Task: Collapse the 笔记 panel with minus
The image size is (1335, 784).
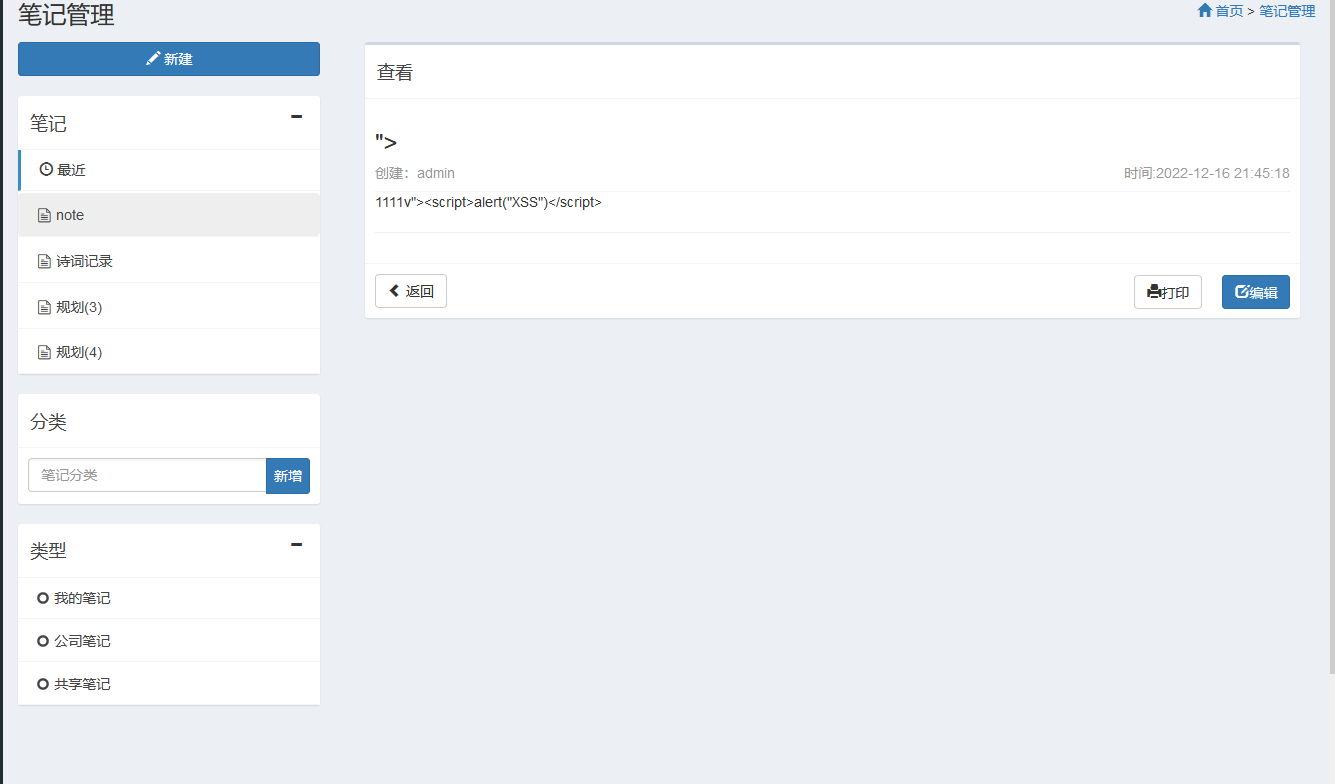Action: (296, 117)
